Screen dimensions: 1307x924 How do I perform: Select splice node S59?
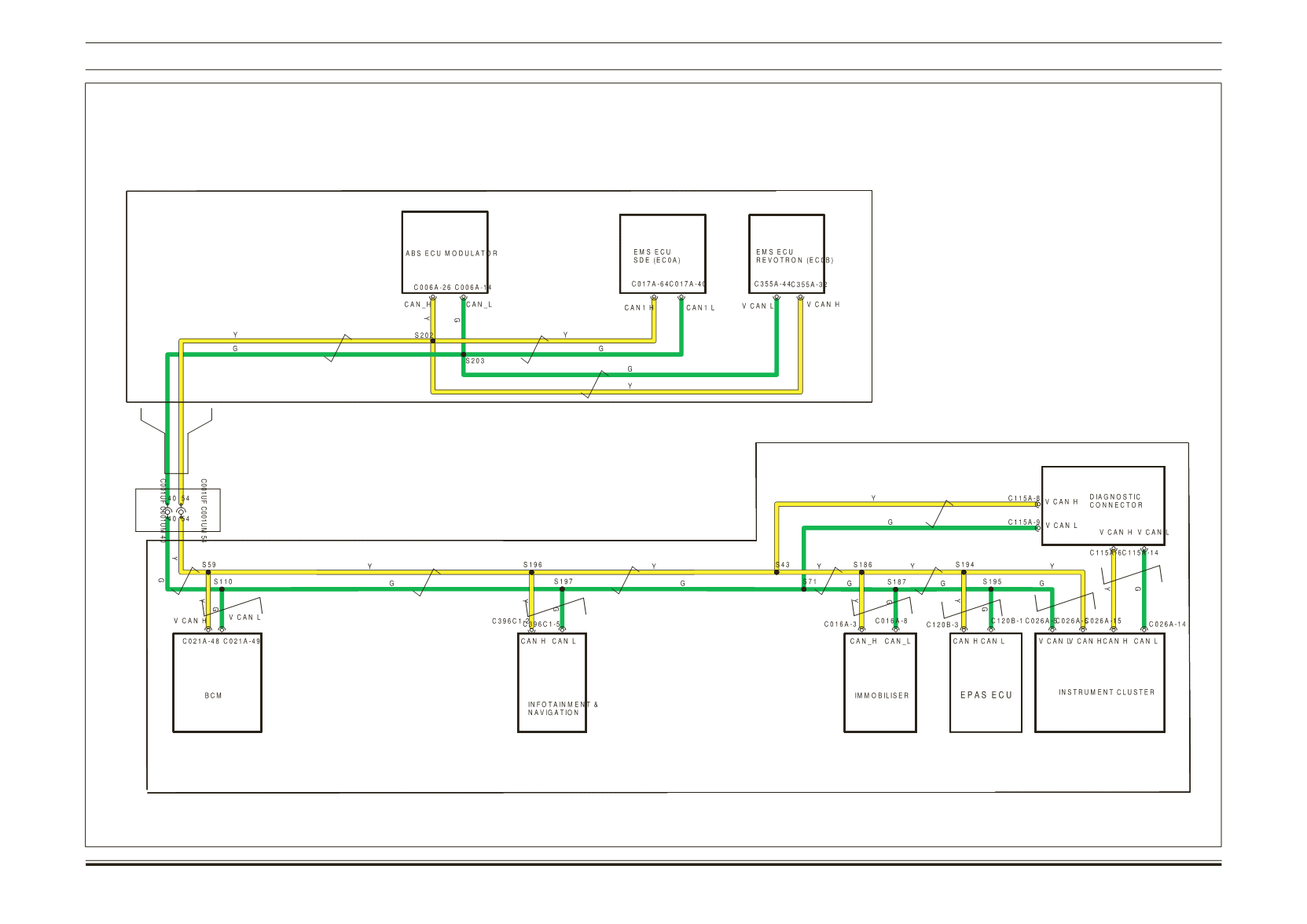coord(208,573)
